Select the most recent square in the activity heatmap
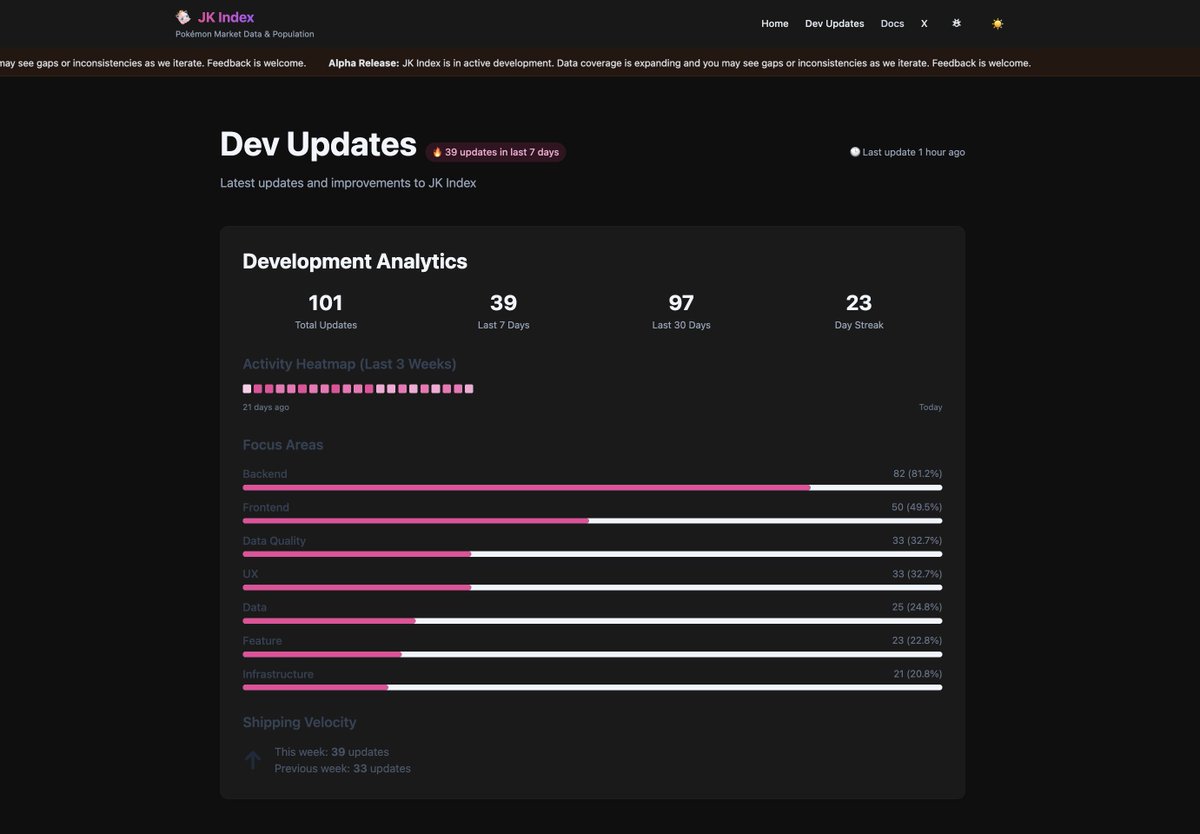 point(468,389)
